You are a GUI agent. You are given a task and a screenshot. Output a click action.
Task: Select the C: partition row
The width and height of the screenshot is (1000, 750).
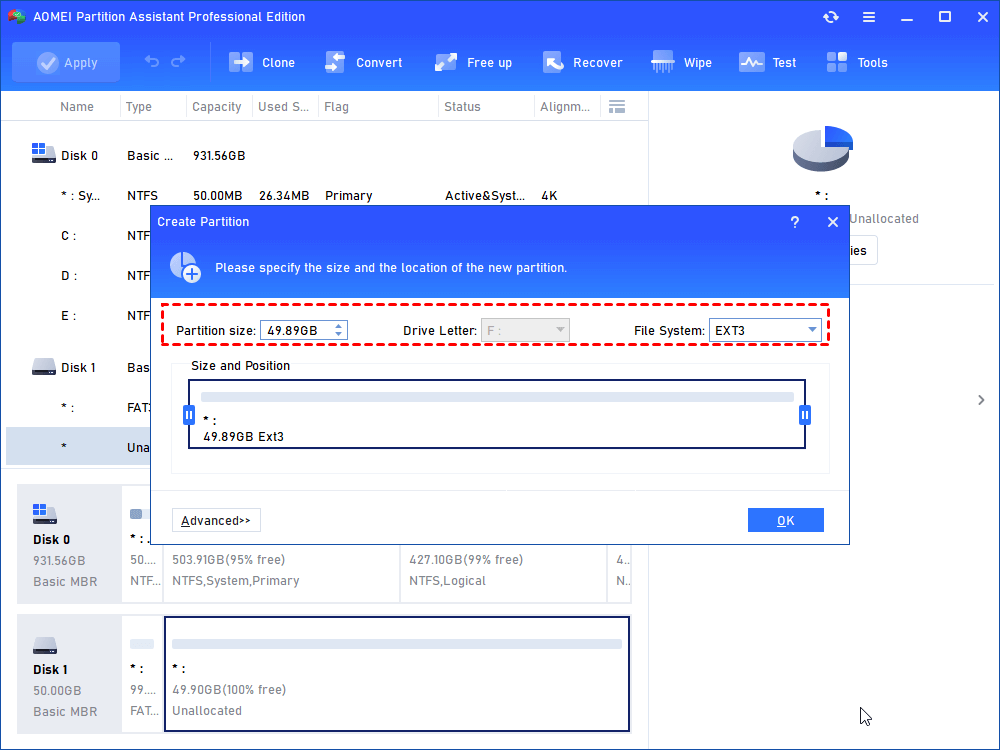pos(79,236)
